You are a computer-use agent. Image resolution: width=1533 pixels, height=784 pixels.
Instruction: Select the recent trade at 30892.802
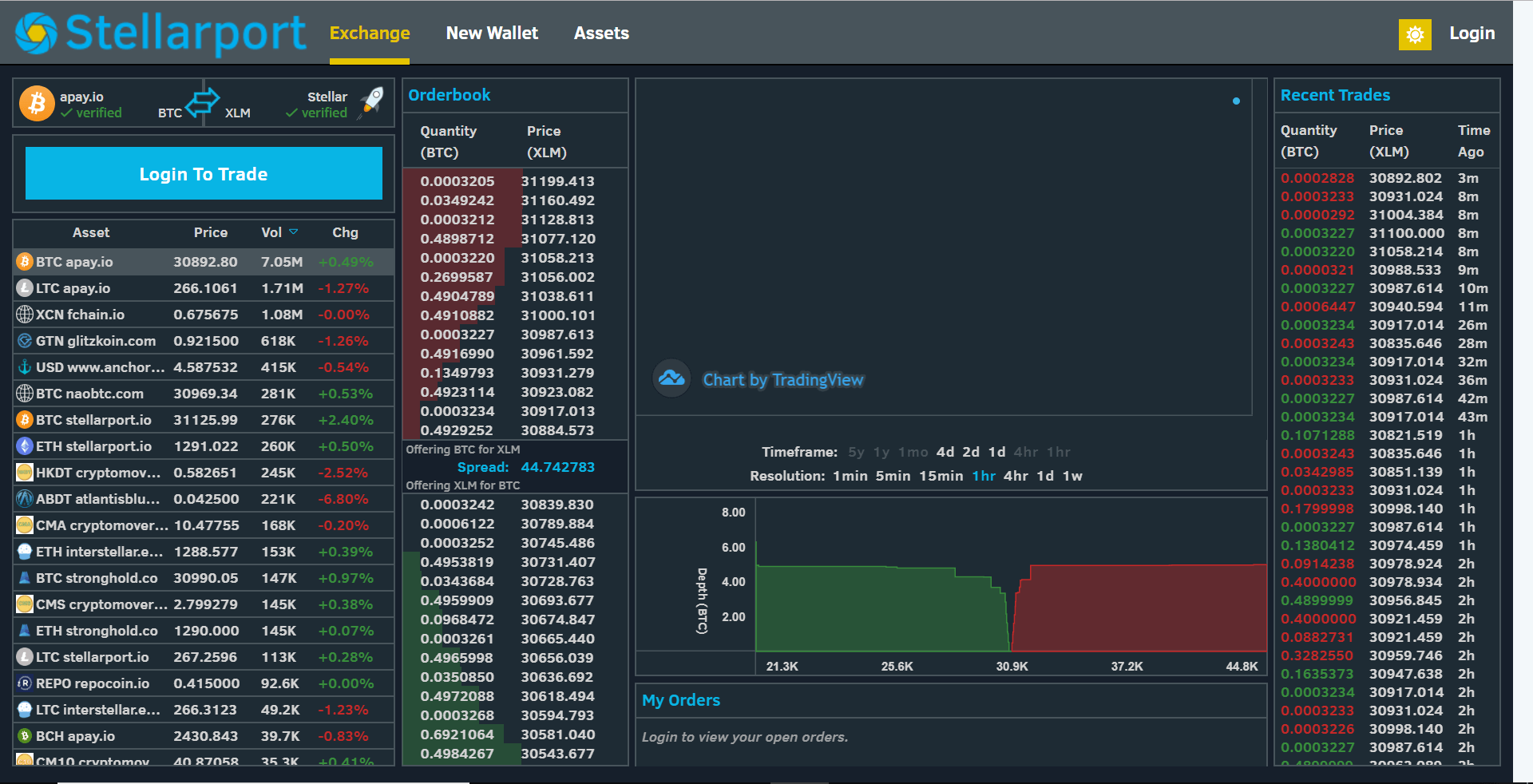tap(1388, 178)
